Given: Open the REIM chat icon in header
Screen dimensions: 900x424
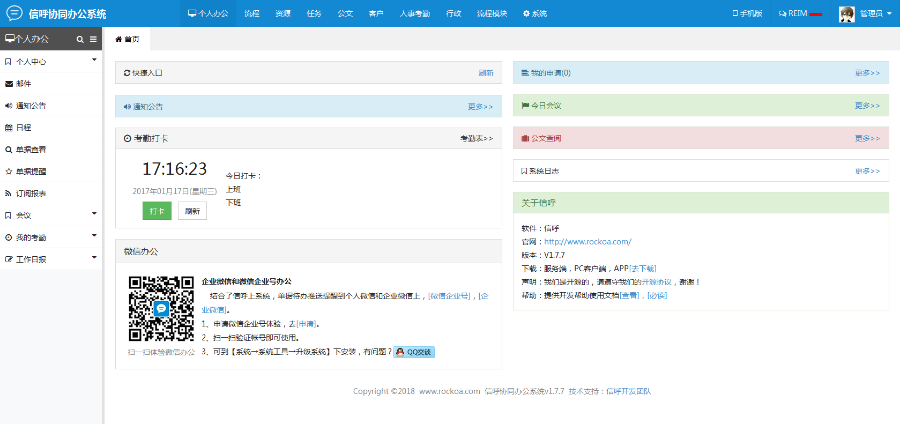Looking at the screenshot, I should coord(782,14).
